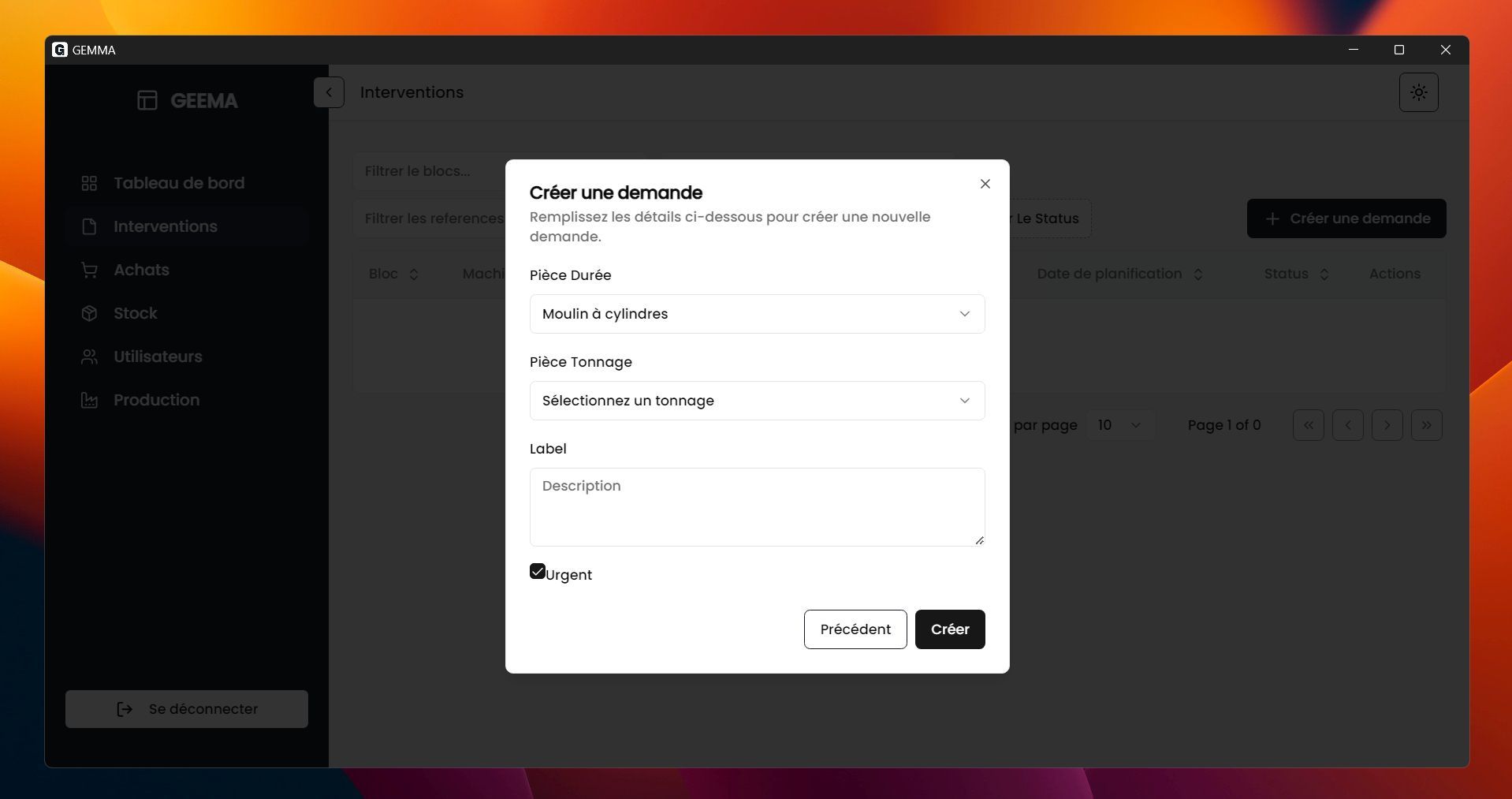Click the Précédent button
The width and height of the screenshot is (1512, 799).
(x=855, y=629)
